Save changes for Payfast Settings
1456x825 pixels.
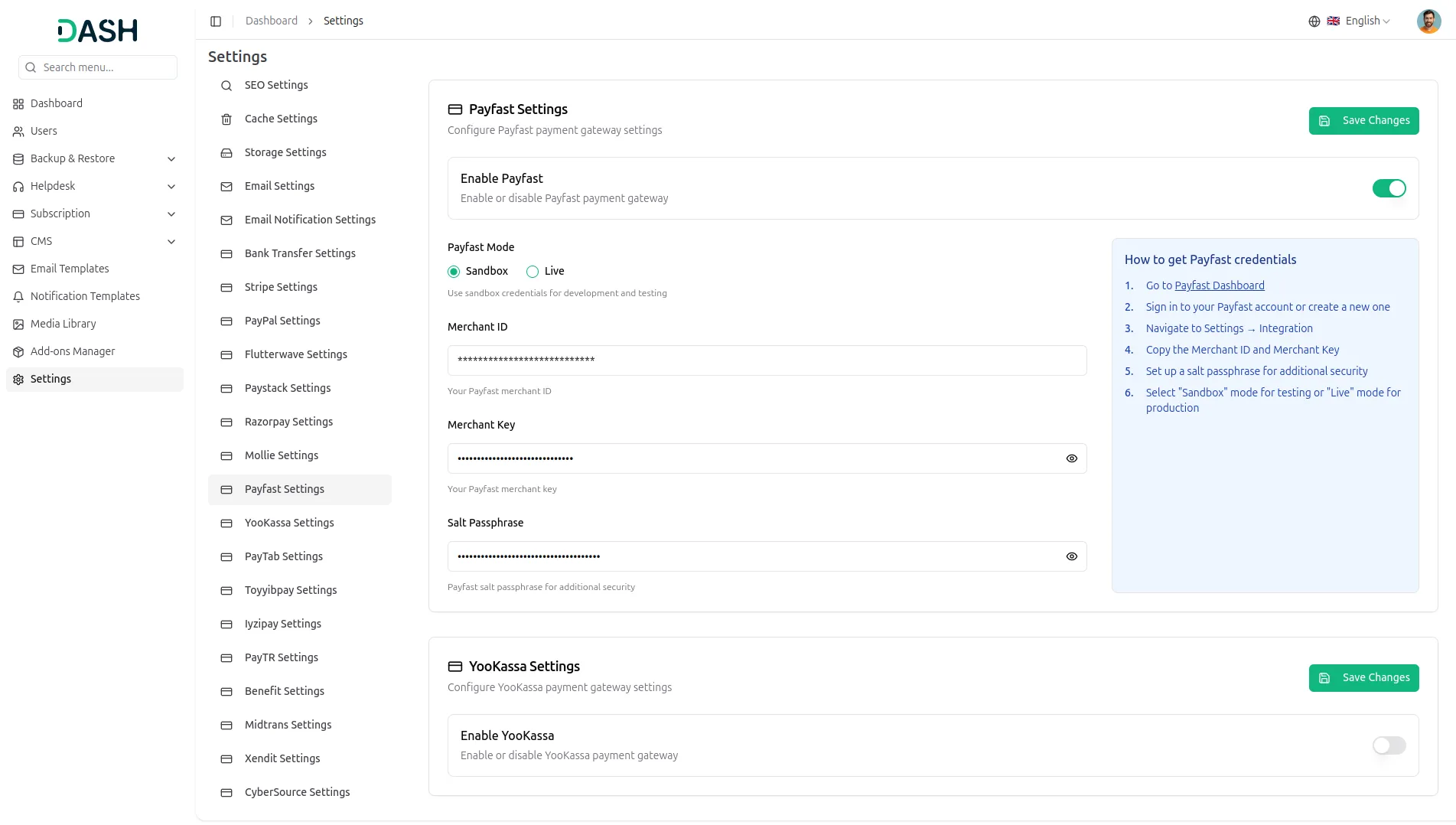[x=1363, y=121]
